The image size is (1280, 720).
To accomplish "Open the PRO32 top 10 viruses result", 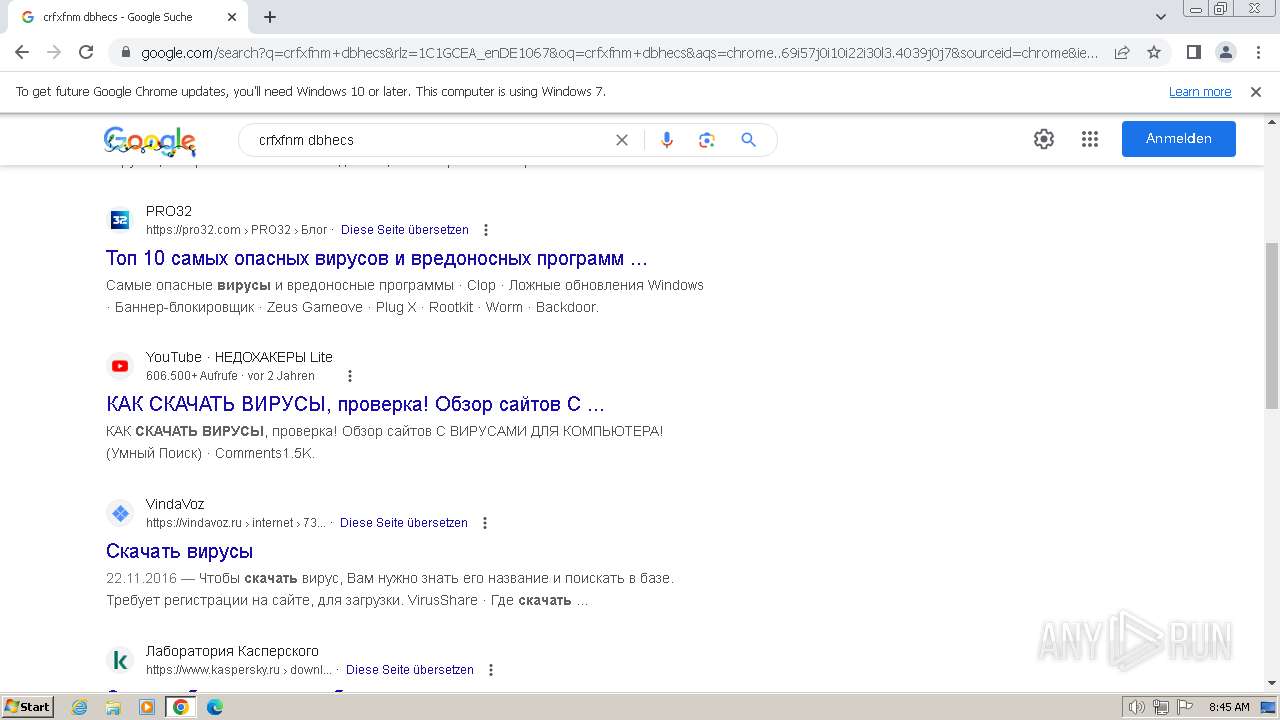I will (377, 258).
